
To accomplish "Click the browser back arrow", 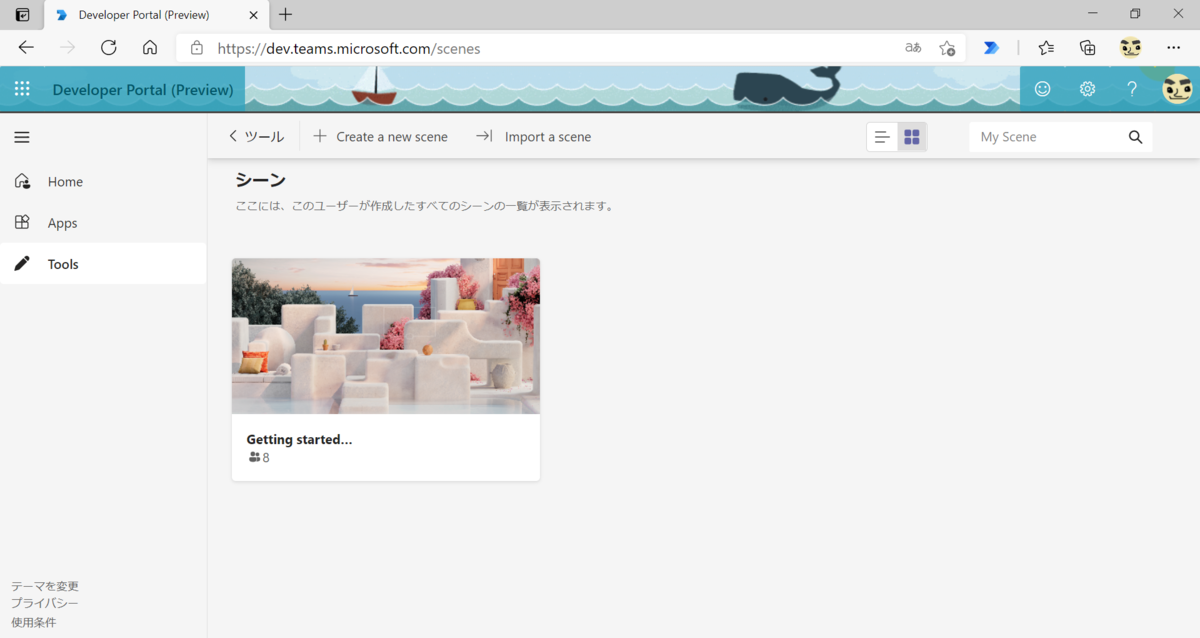I will tap(26, 47).
